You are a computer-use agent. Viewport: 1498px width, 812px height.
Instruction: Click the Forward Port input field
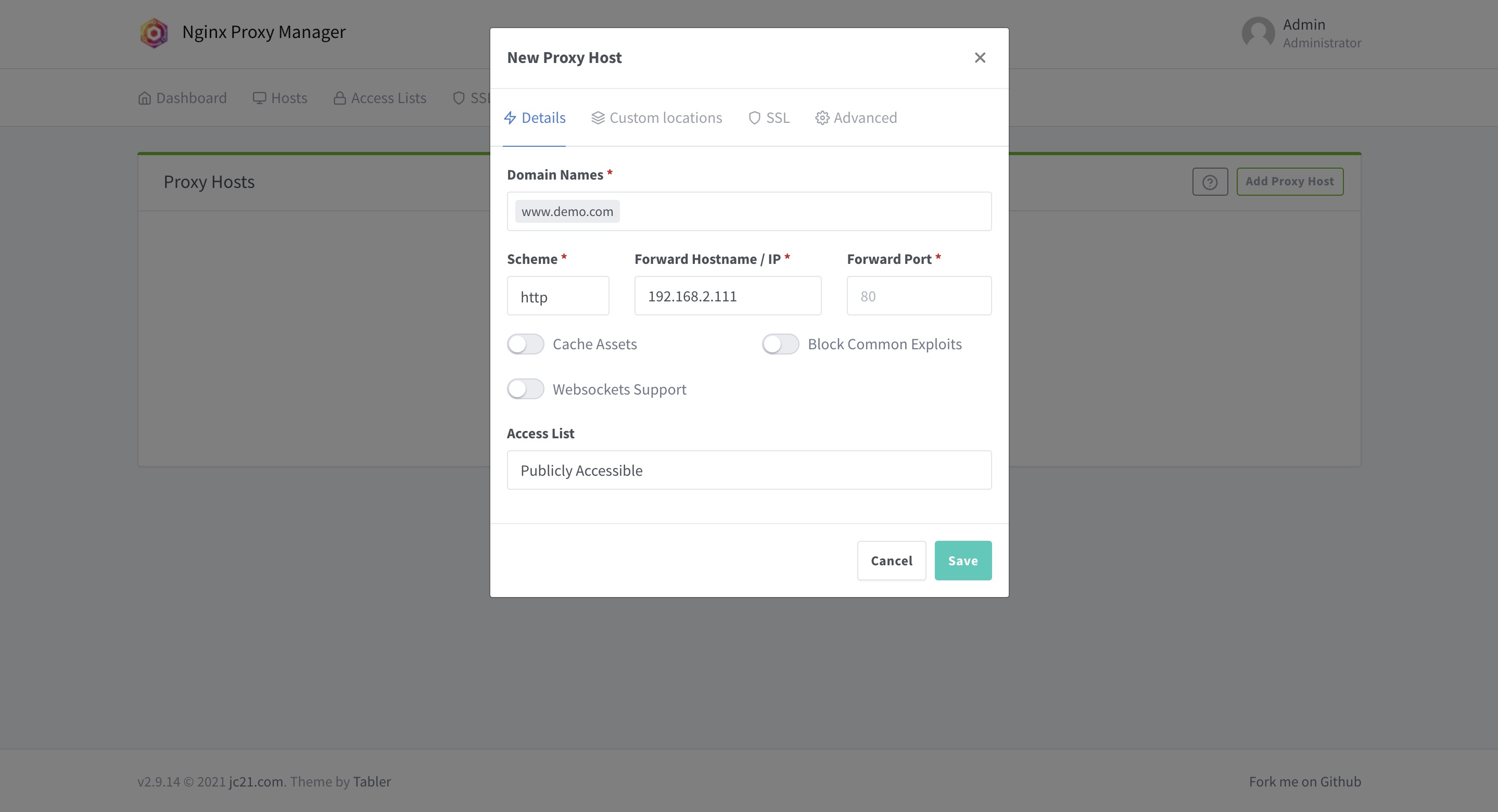pos(919,296)
